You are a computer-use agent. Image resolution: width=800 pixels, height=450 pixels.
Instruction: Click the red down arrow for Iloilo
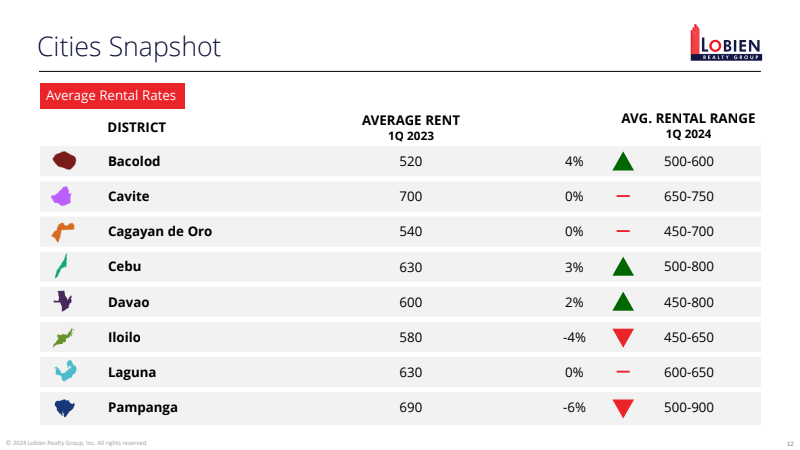pos(623,338)
